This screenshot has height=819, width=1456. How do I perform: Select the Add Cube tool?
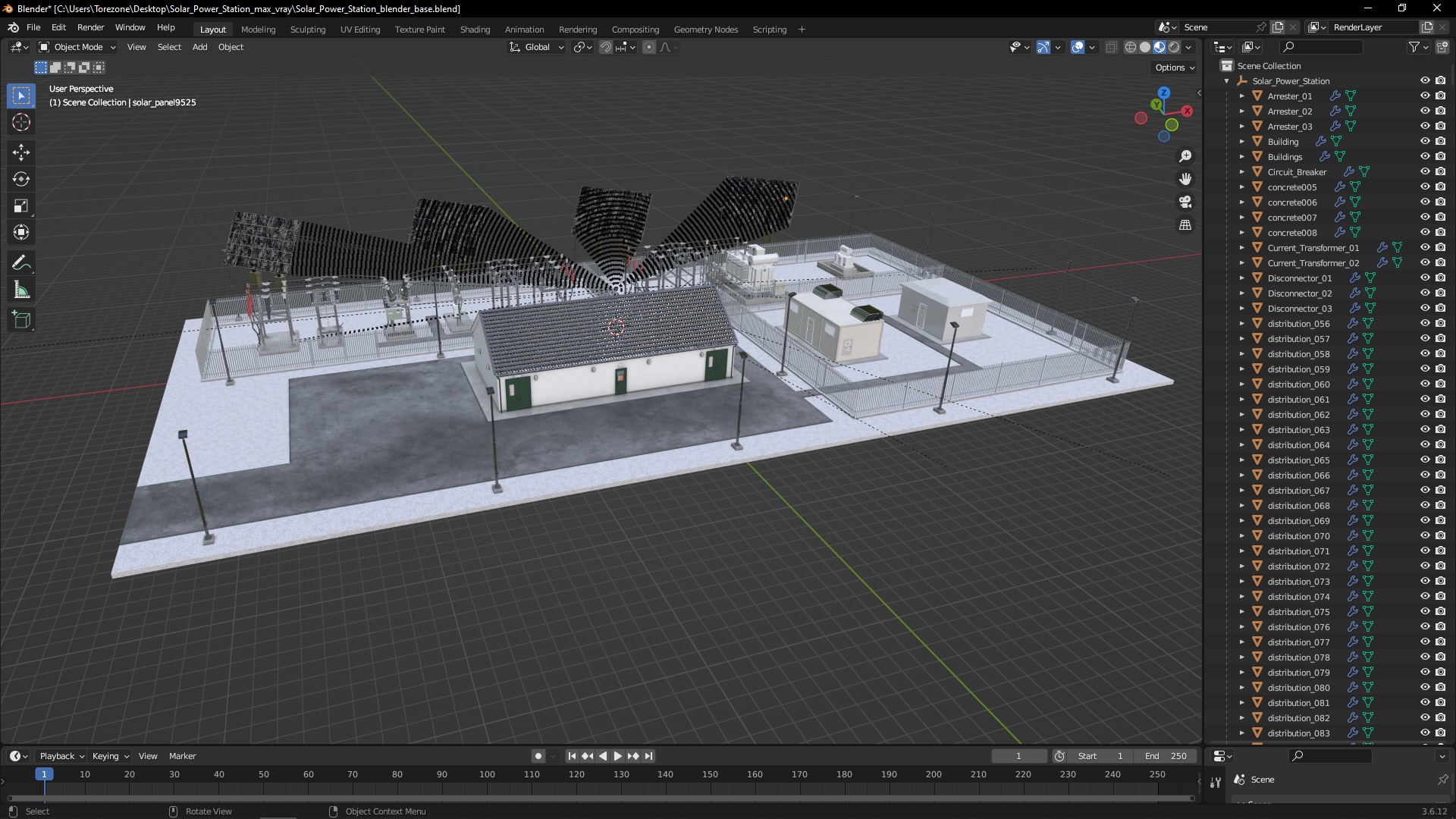pyautogui.click(x=21, y=320)
